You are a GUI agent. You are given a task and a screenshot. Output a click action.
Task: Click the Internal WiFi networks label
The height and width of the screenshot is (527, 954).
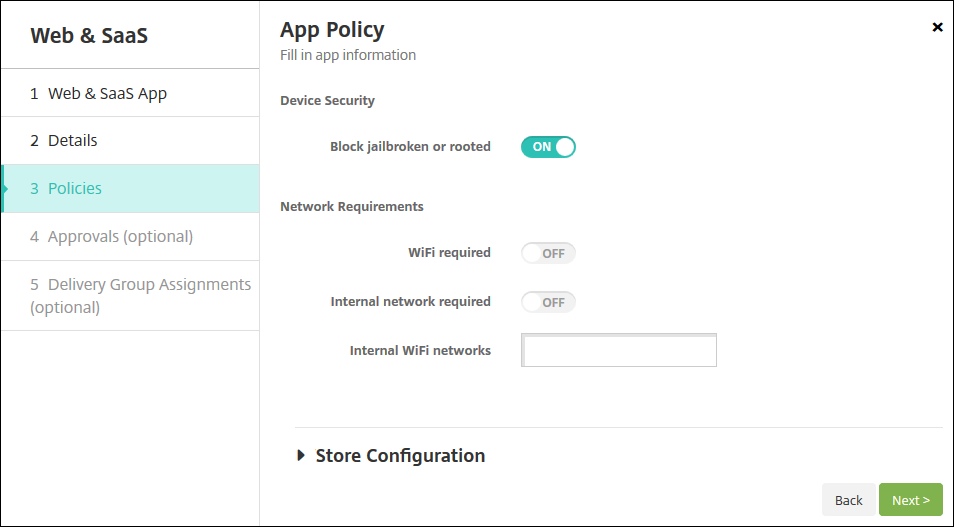pos(420,351)
